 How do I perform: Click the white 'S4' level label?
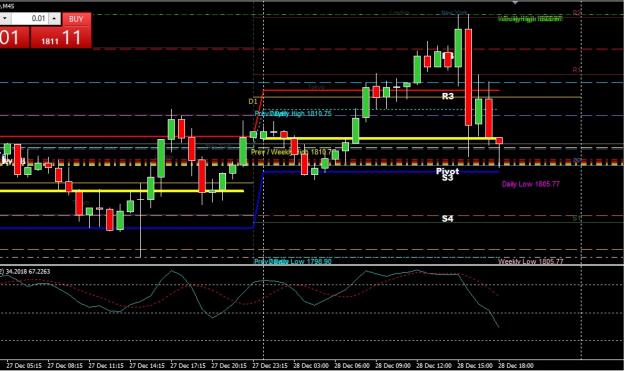tap(447, 218)
